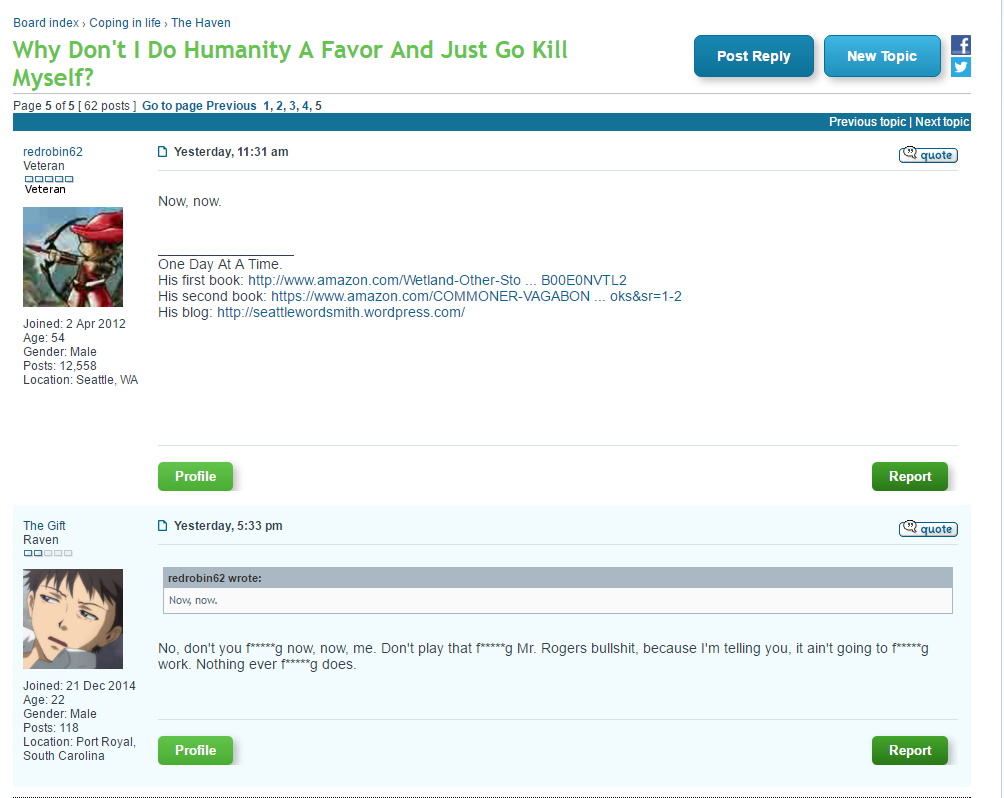The width and height of the screenshot is (1004, 798).
Task: Open The Gift's anime avatar image
Action: click(73, 619)
